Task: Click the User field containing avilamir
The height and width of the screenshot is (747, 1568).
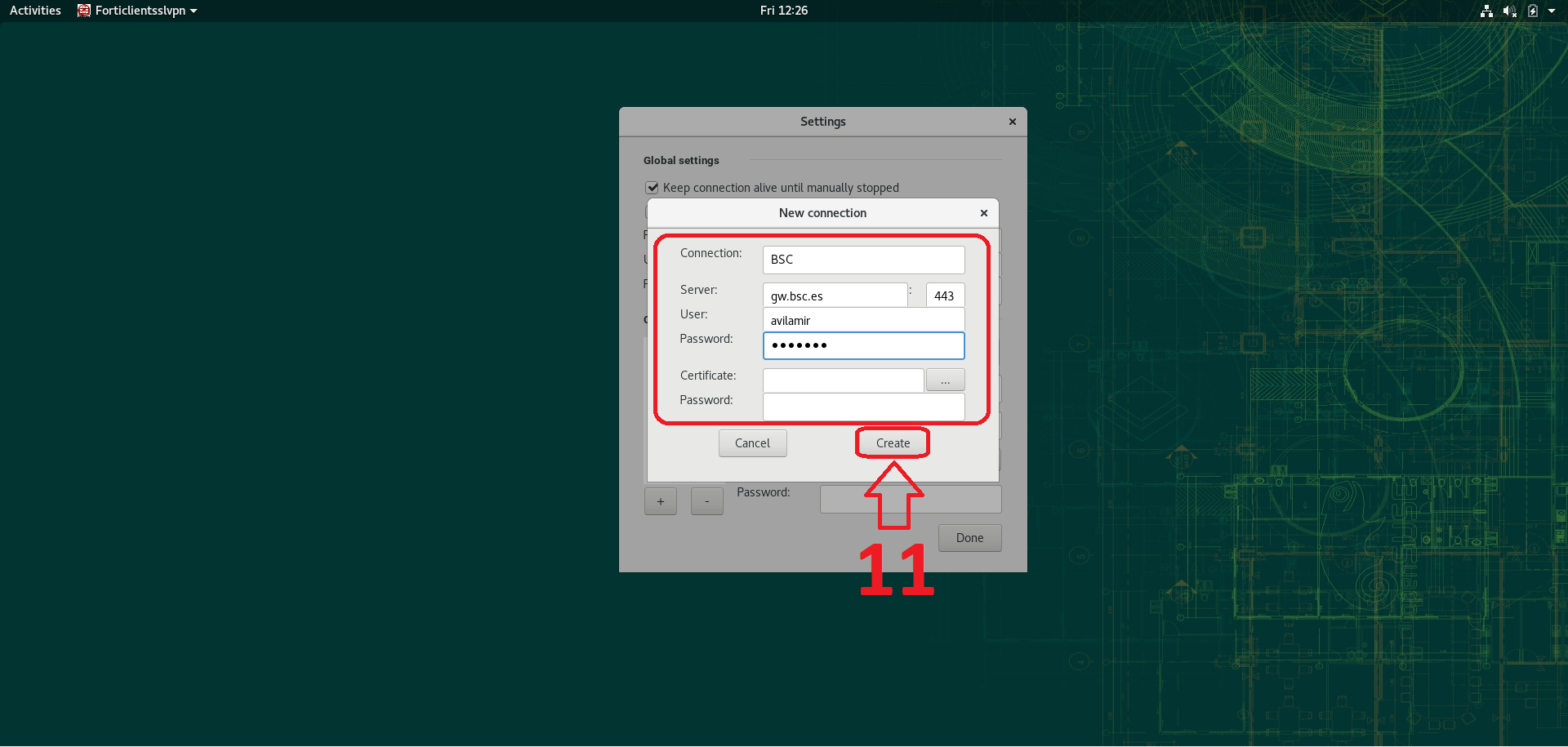Action: (x=863, y=320)
